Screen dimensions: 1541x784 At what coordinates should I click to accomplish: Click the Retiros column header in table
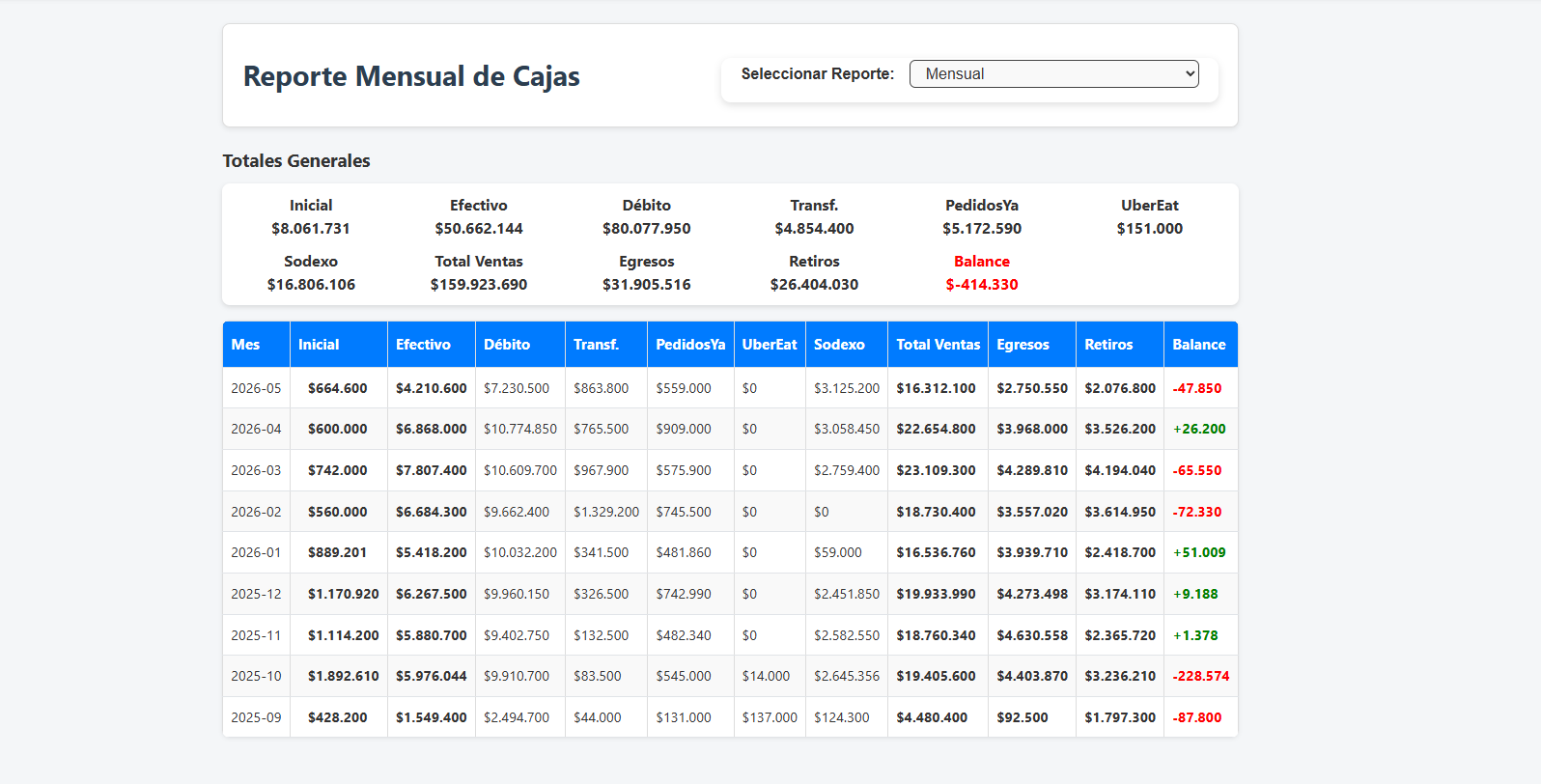click(x=1120, y=345)
